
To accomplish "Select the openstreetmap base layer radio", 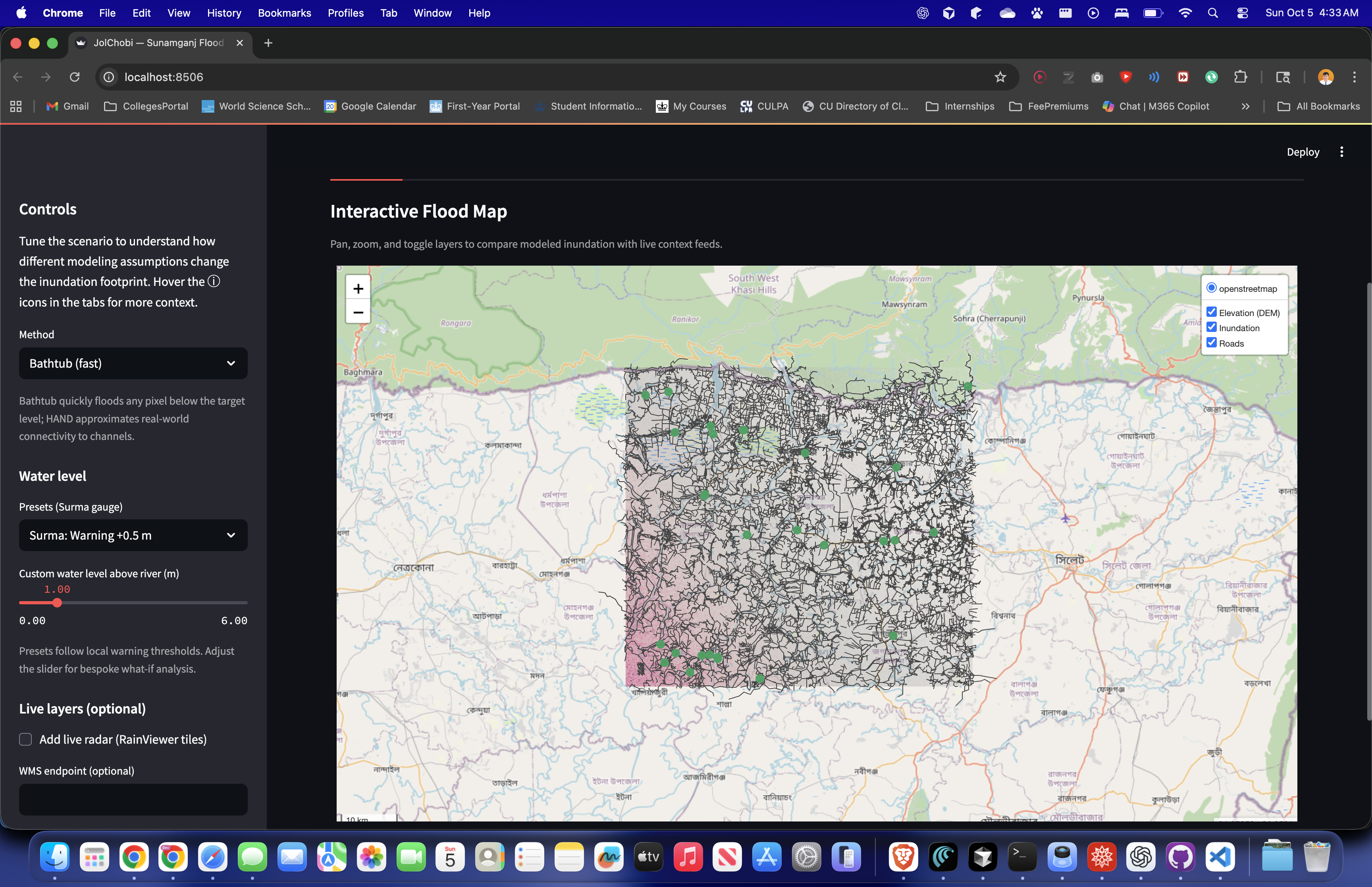I will pyautogui.click(x=1211, y=288).
